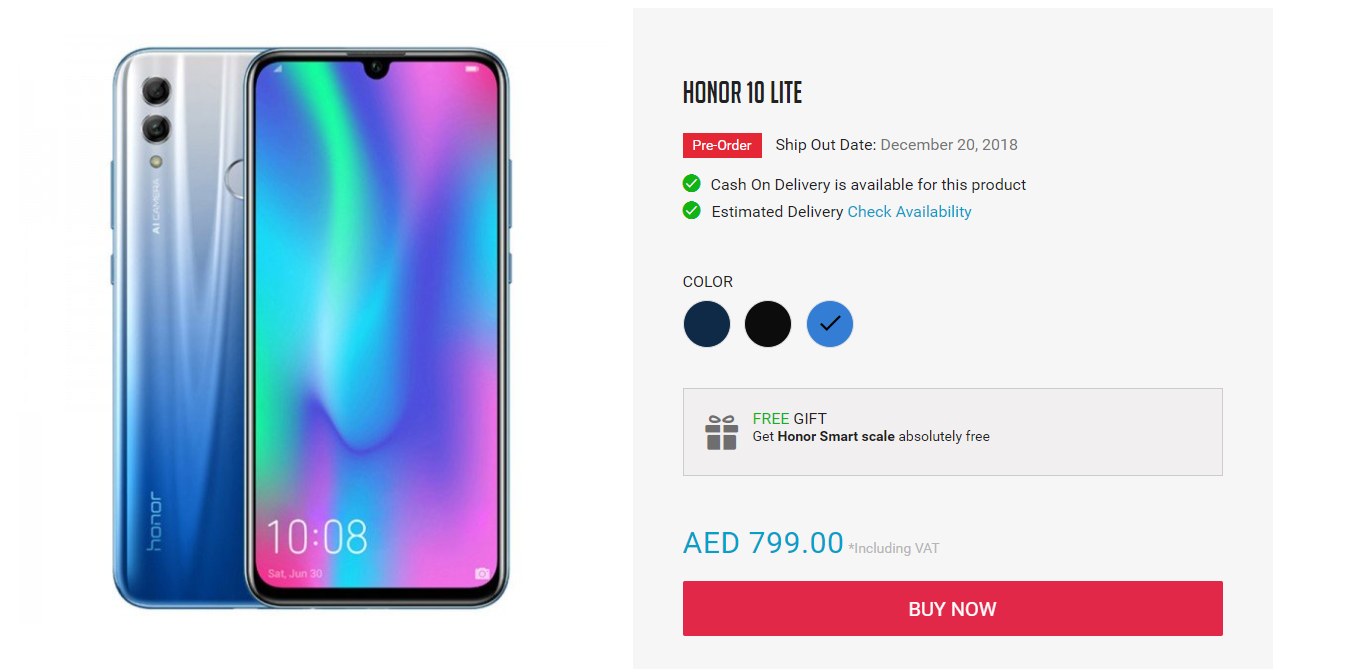Click the red BUY NOW button
Screen dimensions: 1357x669
[x=952, y=608]
